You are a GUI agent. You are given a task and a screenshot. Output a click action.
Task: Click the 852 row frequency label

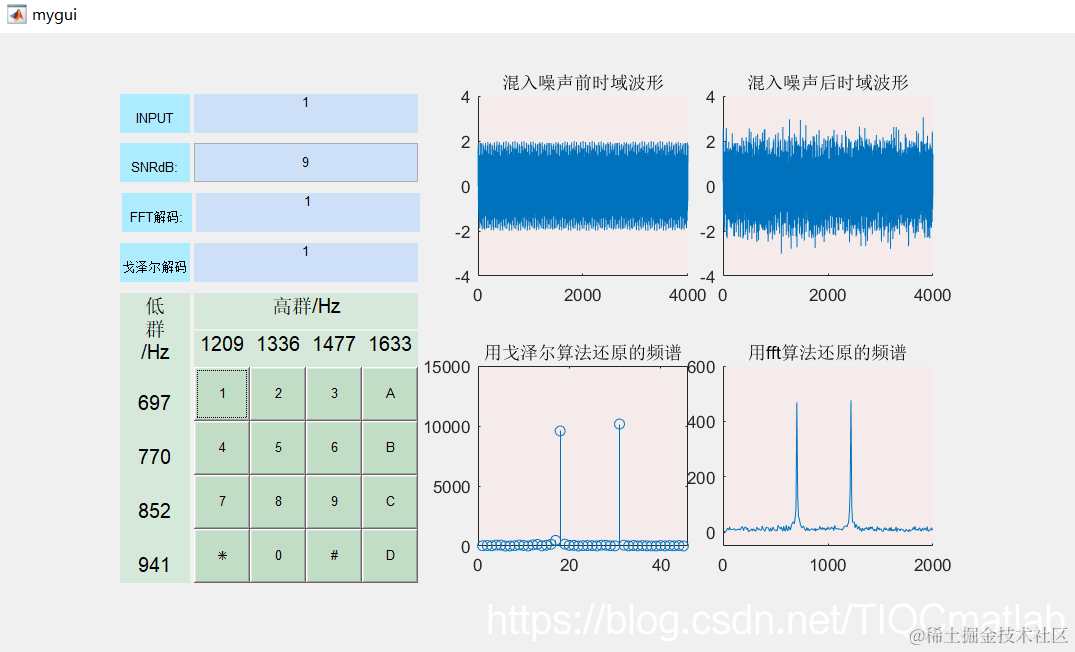[x=154, y=511]
